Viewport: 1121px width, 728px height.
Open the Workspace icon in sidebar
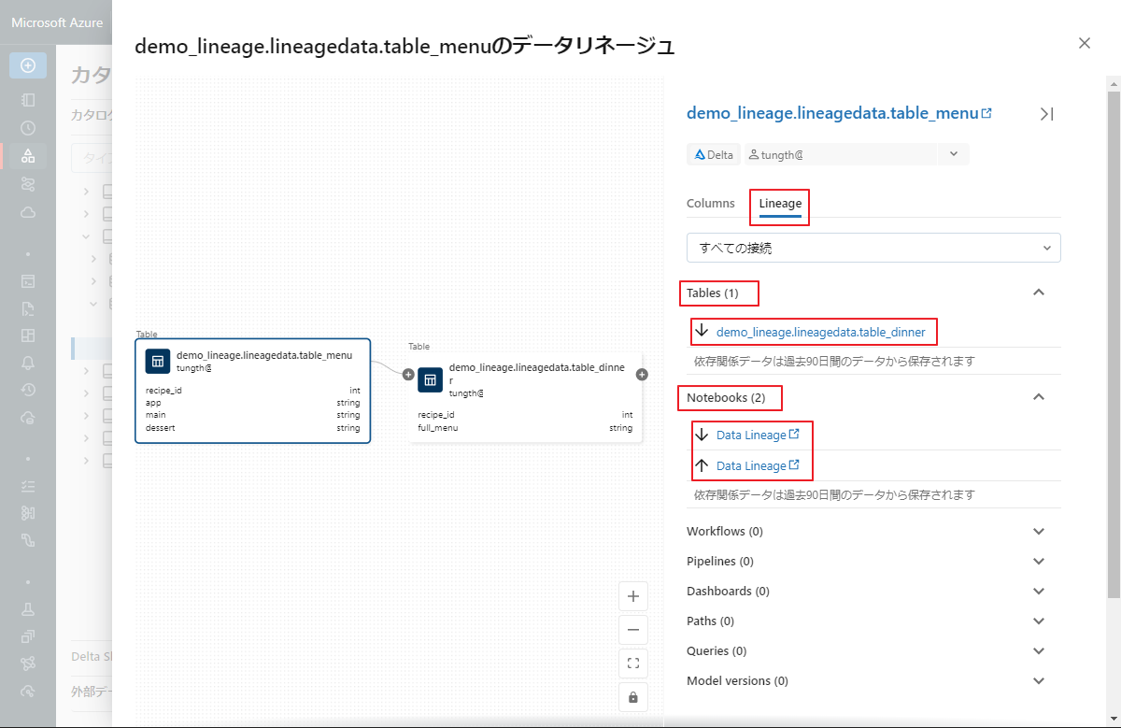click(28, 100)
